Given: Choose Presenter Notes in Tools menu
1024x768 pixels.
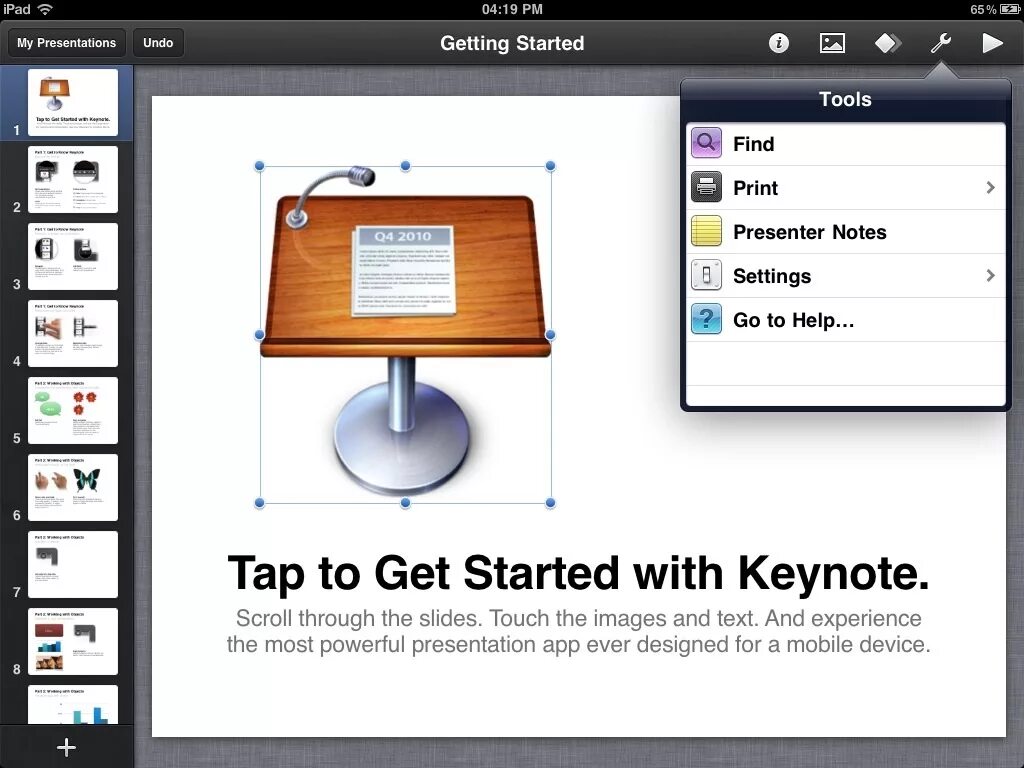Looking at the screenshot, I should coord(845,232).
